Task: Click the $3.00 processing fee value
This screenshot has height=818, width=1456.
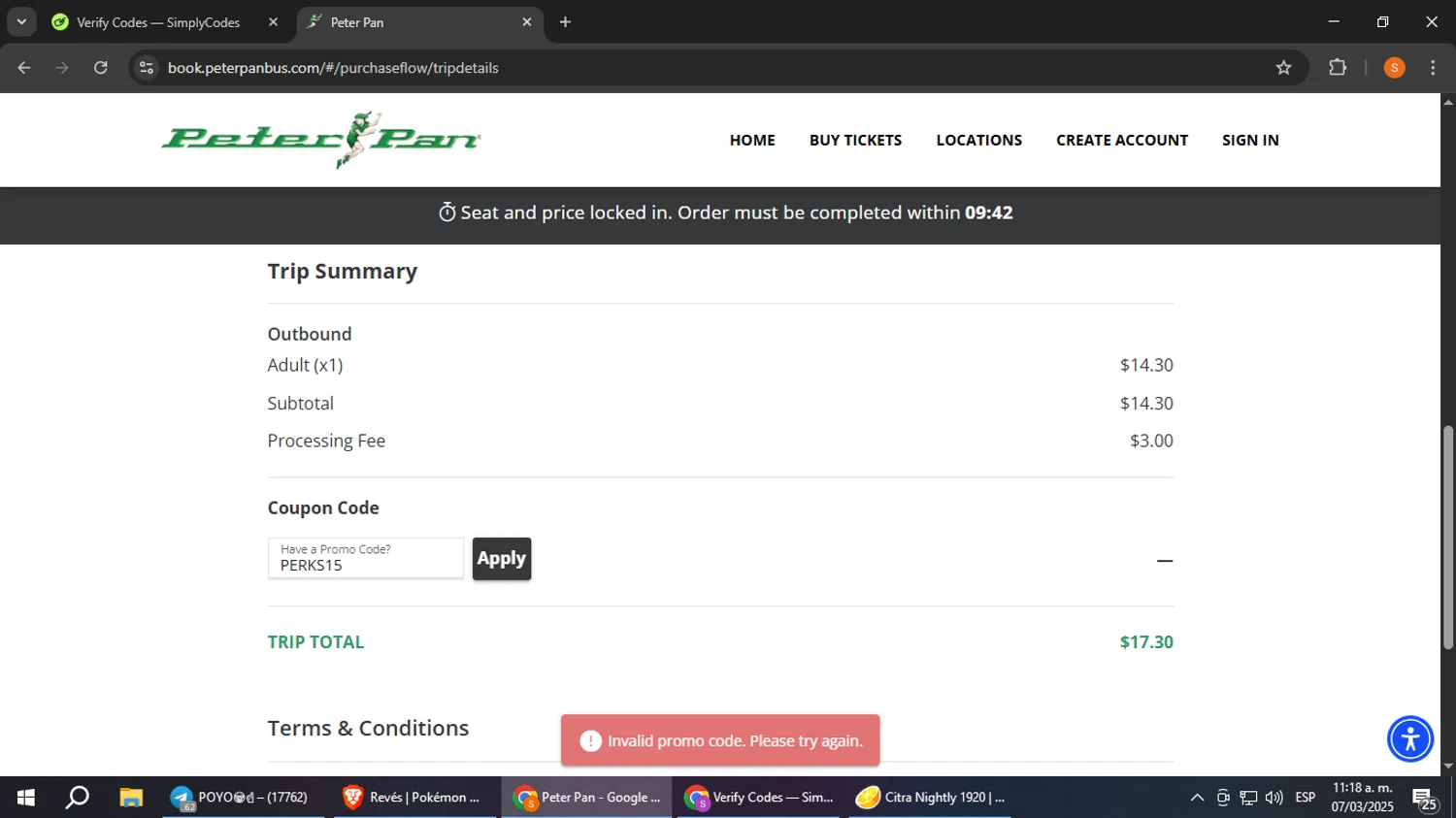Action: click(1151, 441)
